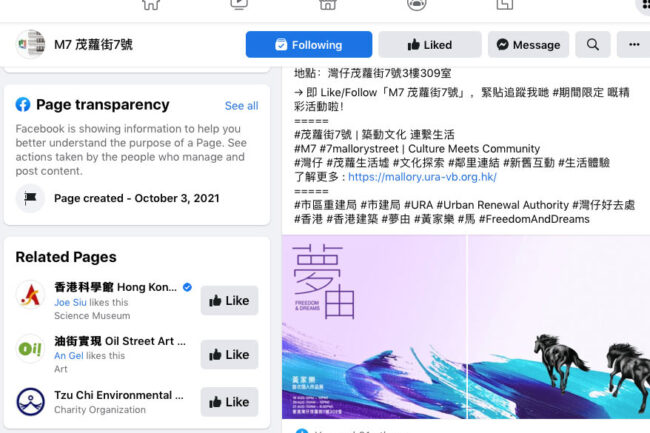
Task: Send a message via Message button
Action: (529, 44)
